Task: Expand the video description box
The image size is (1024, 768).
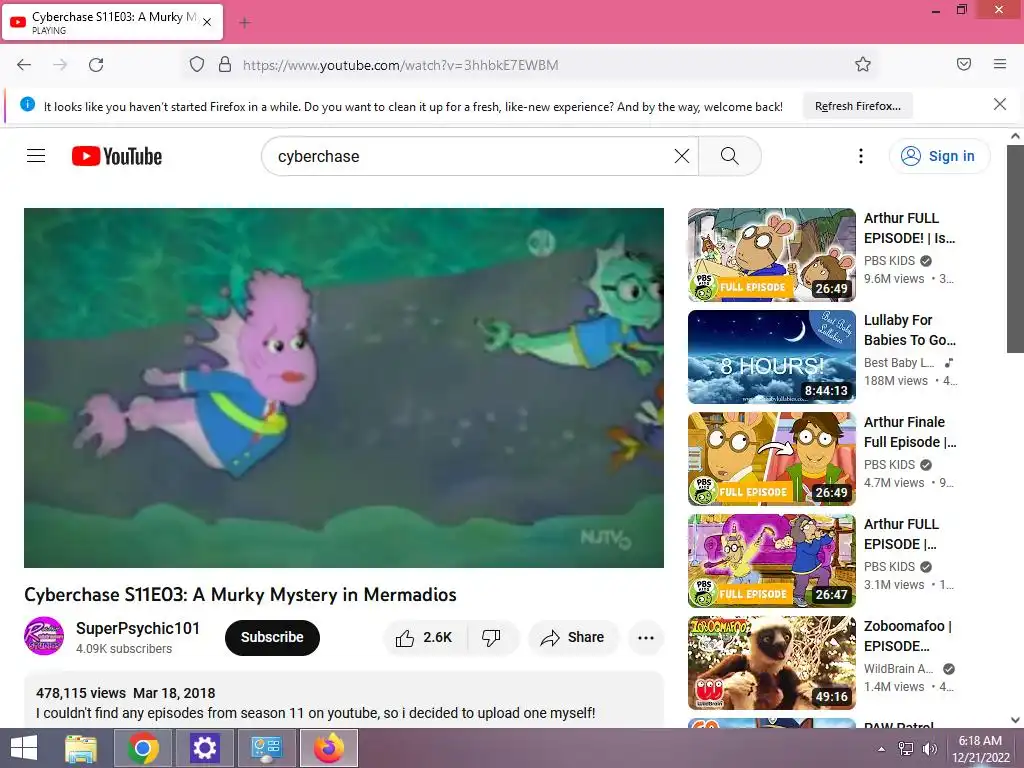Action: (x=344, y=702)
